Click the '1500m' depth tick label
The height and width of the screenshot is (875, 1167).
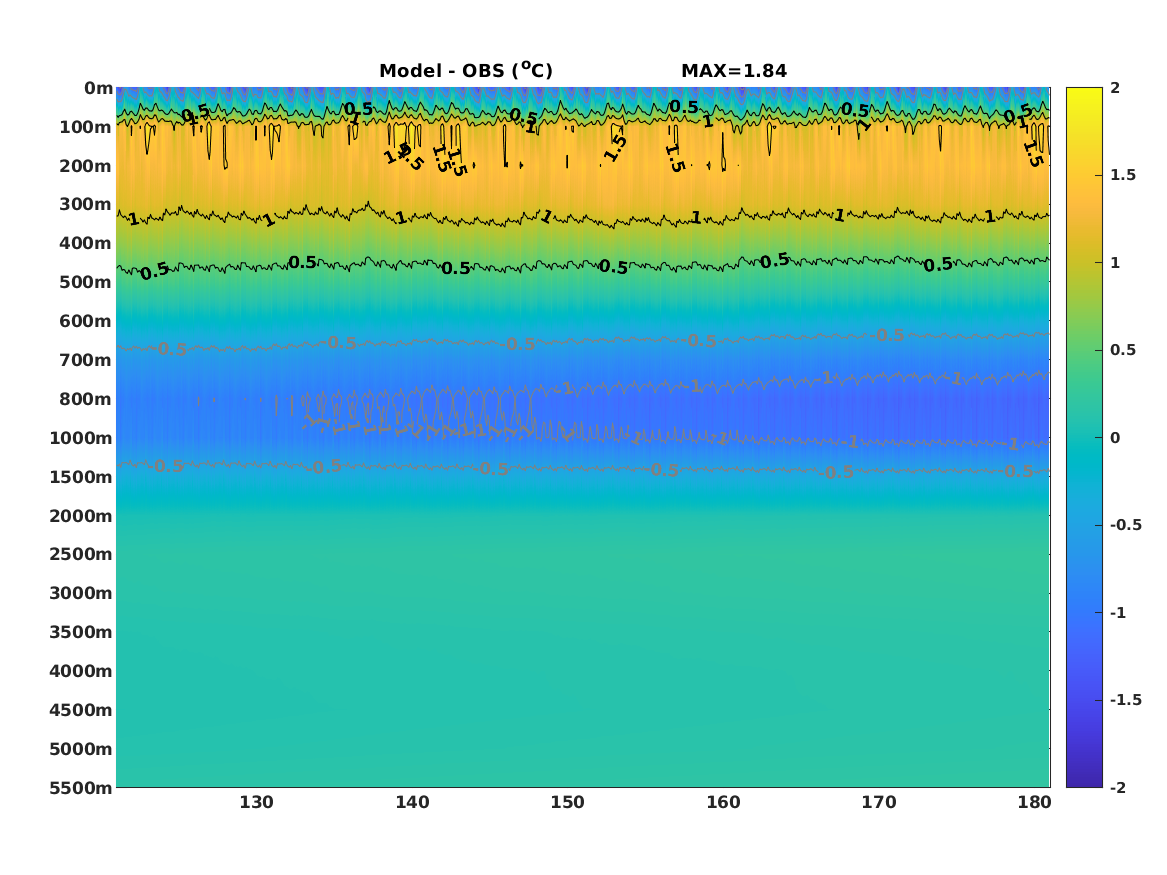coord(81,477)
